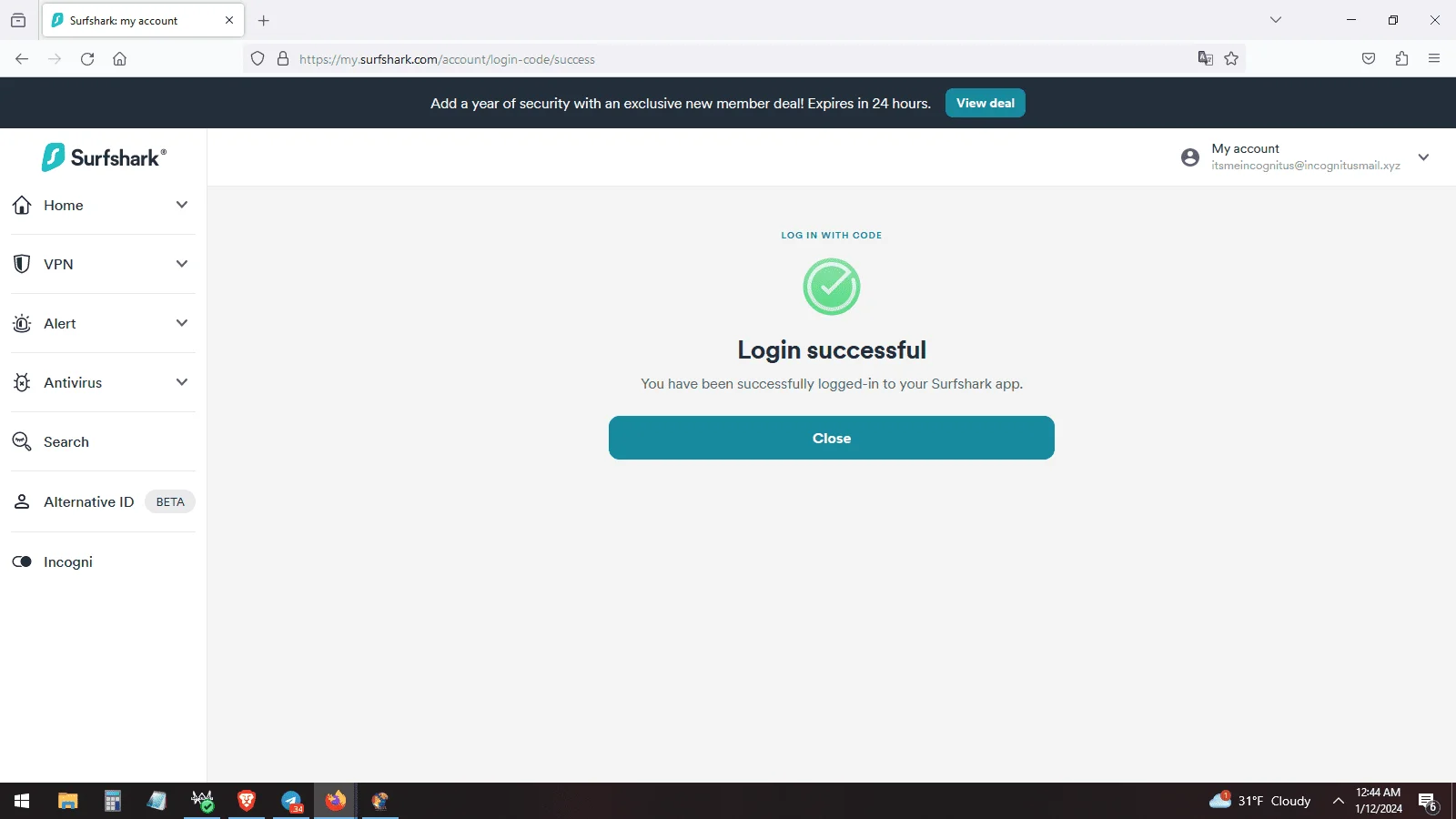This screenshot has width=1456, height=819.
Task: Show hidden system tray icons
Action: click(1338, 801)
